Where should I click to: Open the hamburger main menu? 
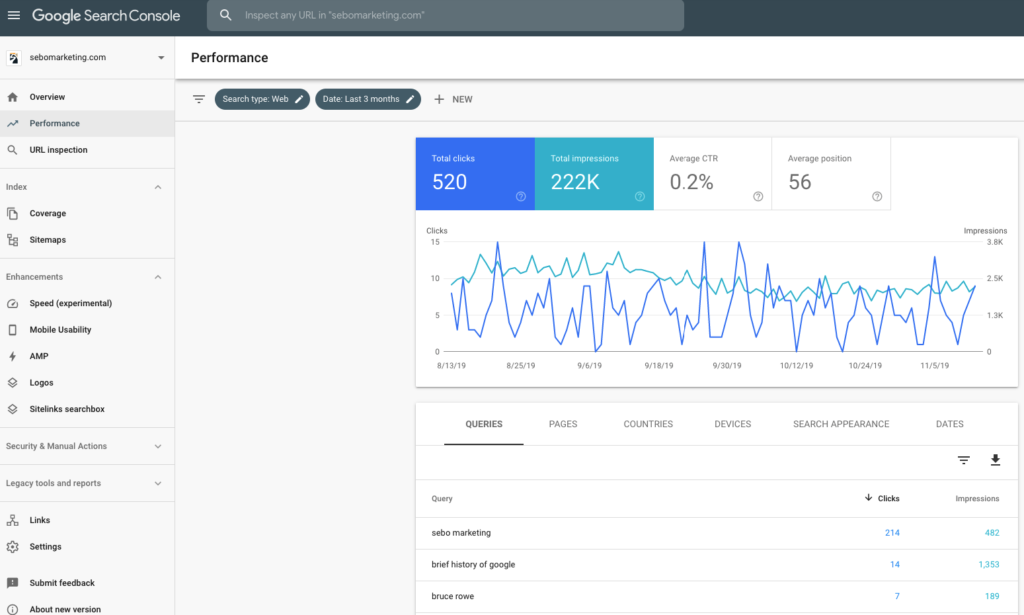[14, 16]
